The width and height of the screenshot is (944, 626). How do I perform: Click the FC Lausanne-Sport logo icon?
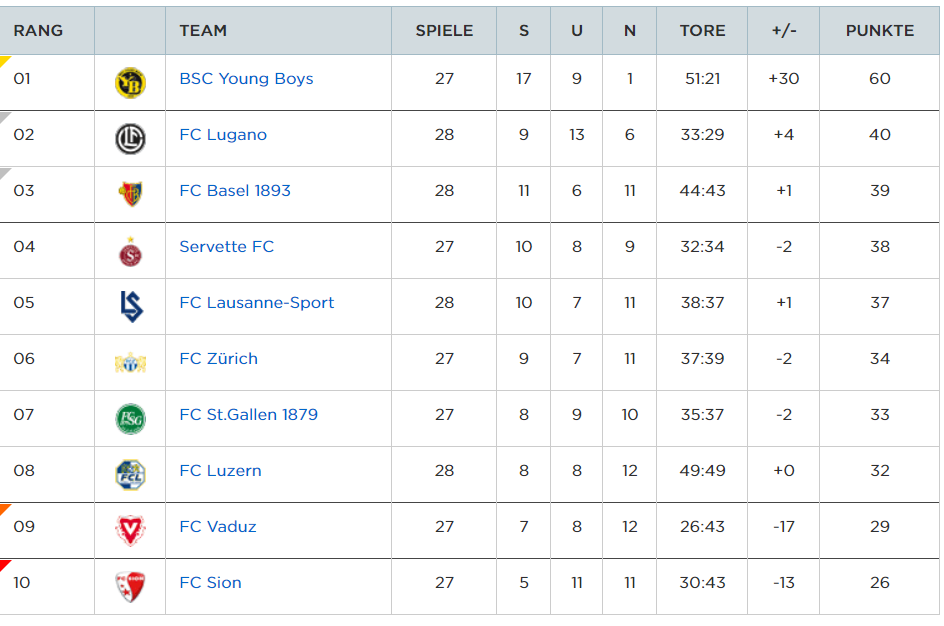pyautogui.click(x=130, y=306)
